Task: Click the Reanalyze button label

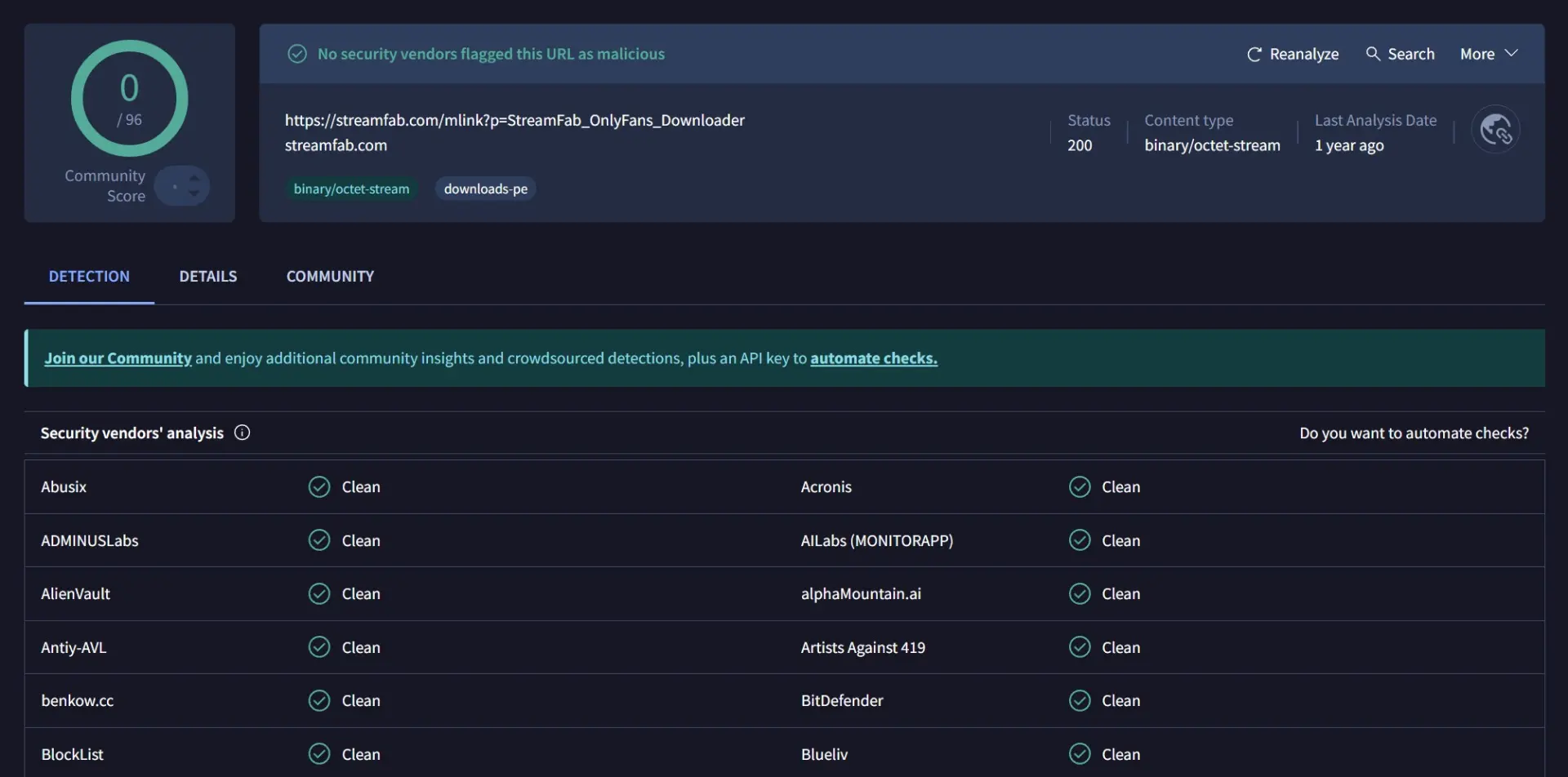Action: point(1304,54)
